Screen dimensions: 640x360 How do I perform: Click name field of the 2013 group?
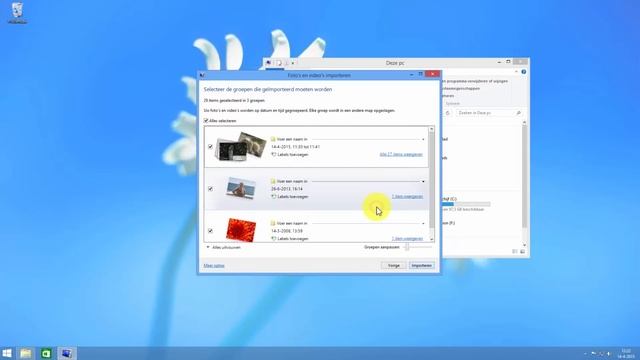tap(349, 181)
